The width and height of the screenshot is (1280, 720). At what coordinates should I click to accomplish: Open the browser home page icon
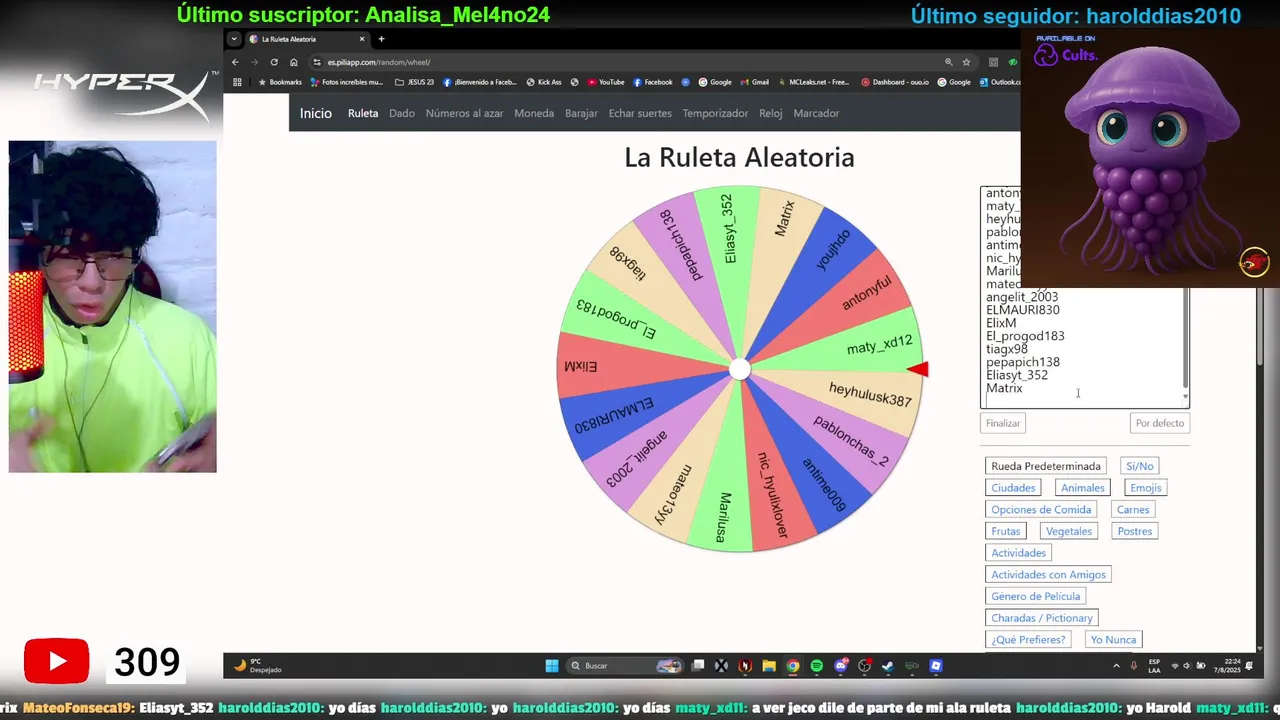[x=293, y=62]
